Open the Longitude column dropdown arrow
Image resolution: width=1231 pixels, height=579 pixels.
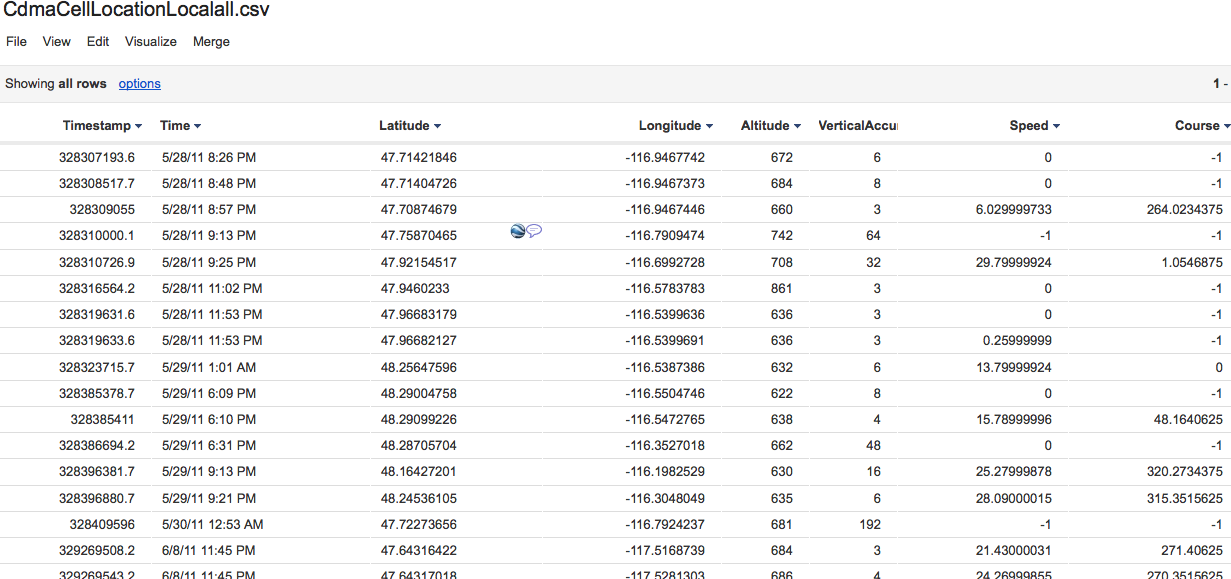(709, 126)
